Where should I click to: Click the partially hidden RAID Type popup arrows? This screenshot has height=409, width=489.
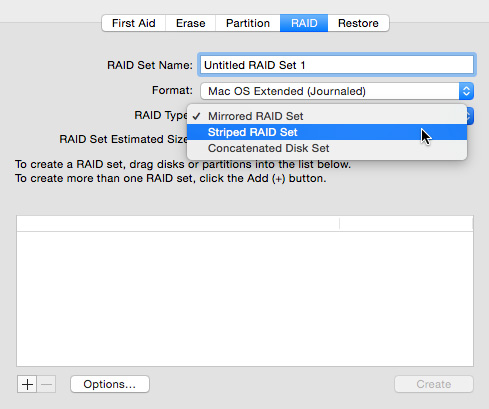click(470, 116)
